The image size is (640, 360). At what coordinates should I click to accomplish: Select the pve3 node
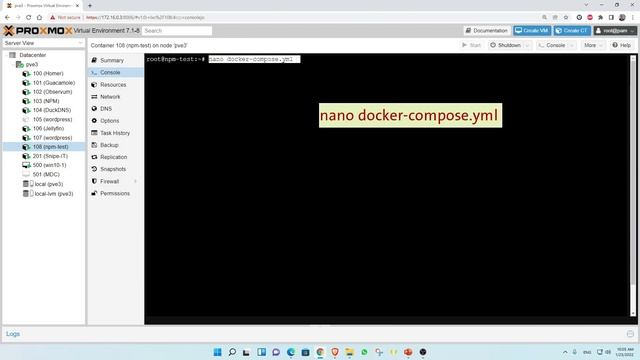(x=31, y=64)
